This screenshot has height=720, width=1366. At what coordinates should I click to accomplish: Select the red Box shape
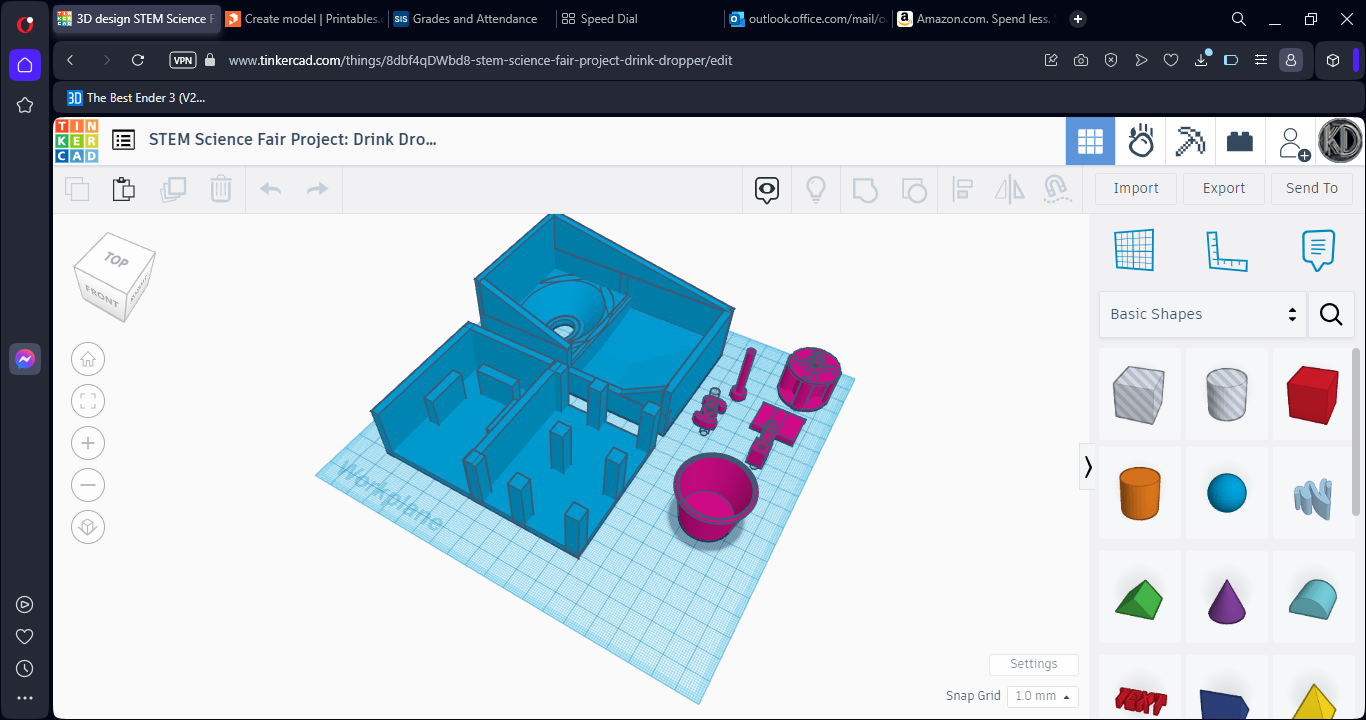tap(1314, 393)
